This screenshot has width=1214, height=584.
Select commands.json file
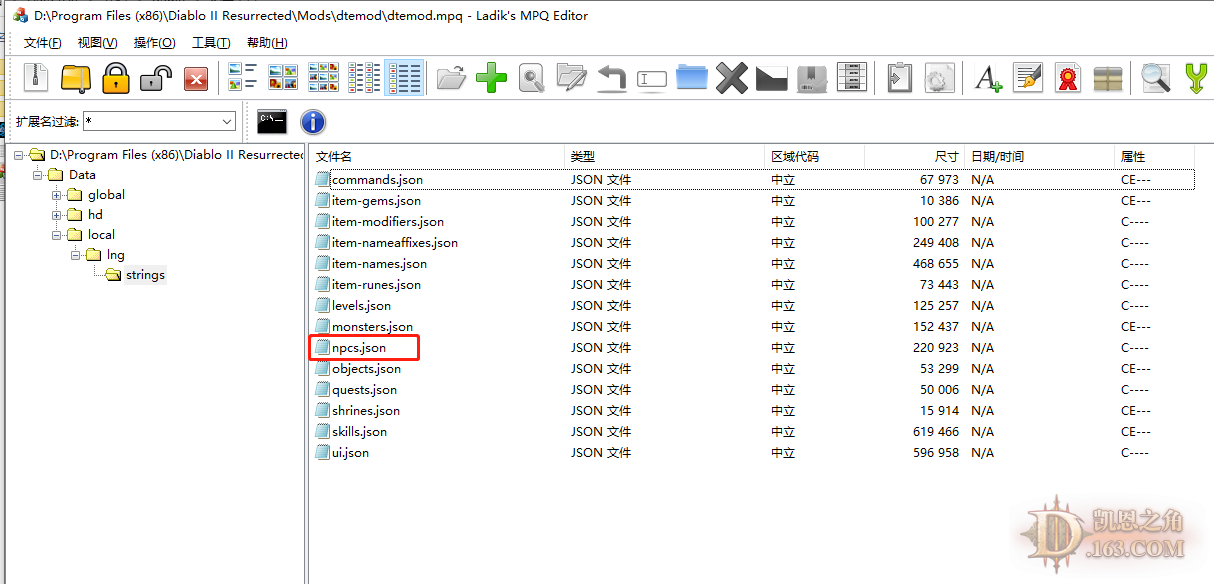tap(377, 180)
